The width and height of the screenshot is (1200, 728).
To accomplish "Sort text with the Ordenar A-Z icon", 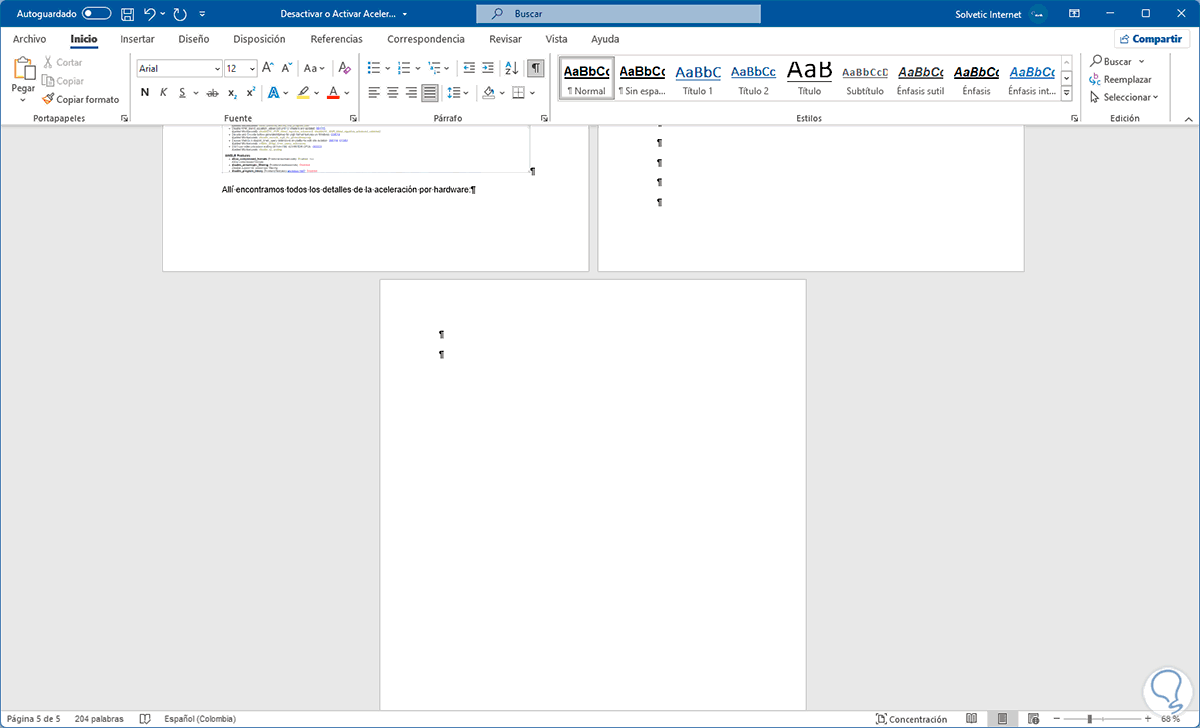I will (510, 67).
